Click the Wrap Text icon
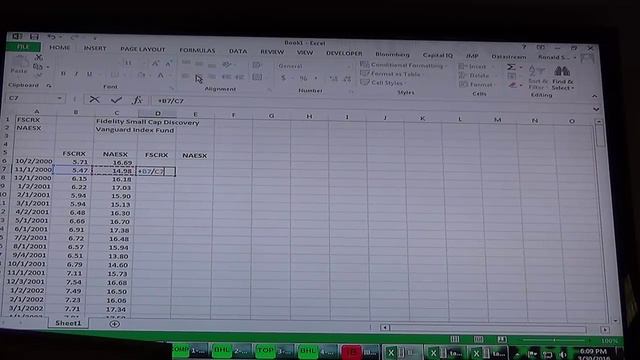 pos(256,65)
